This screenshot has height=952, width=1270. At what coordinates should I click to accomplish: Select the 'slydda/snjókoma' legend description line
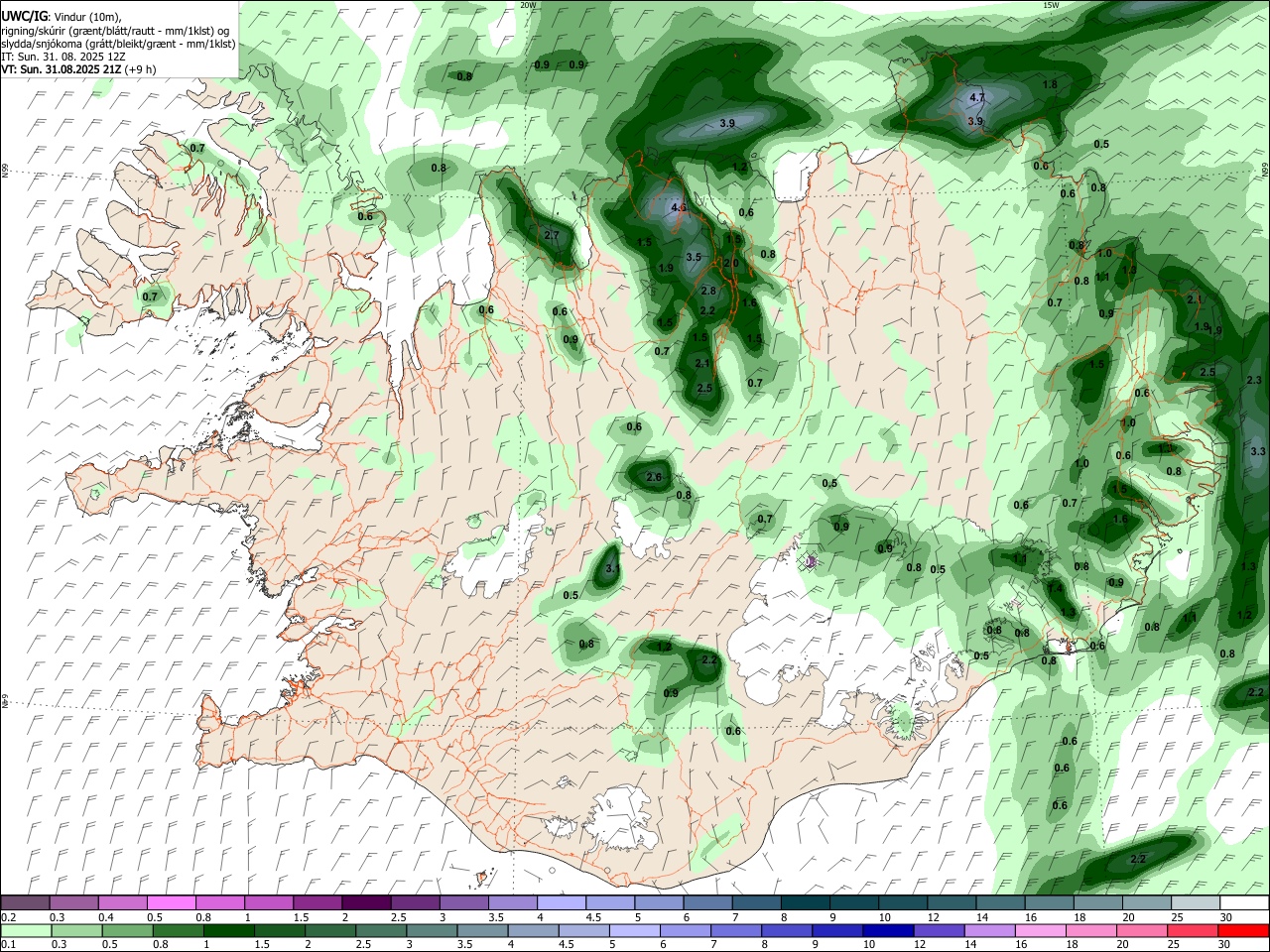(x=118, y=45)
